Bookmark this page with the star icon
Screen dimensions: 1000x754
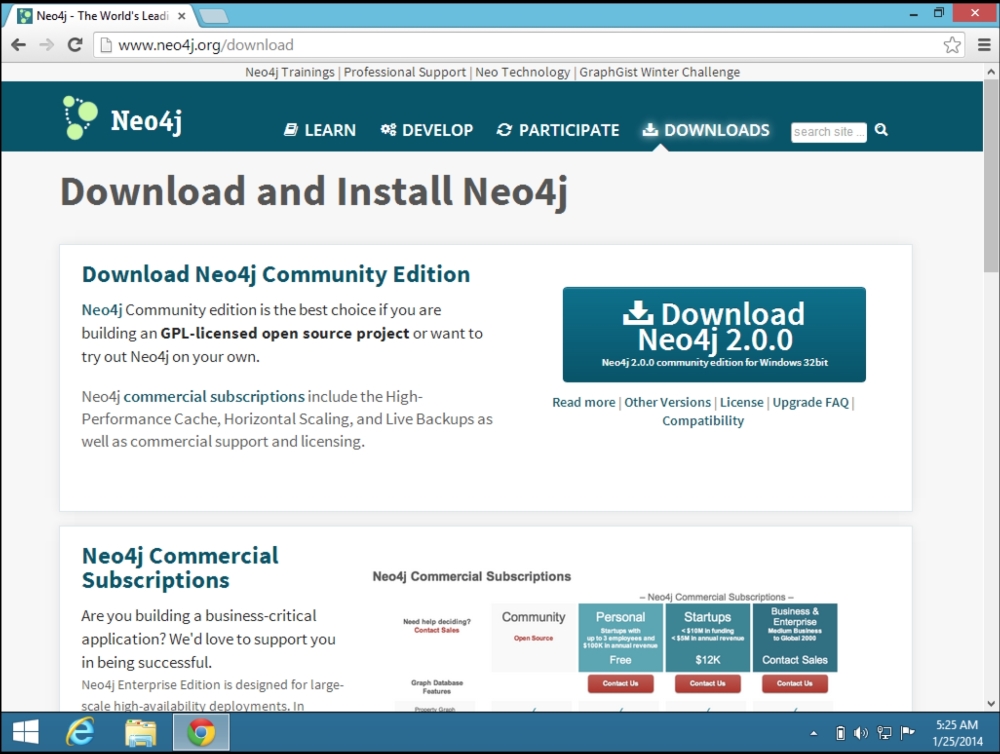[x=952, y=45]
